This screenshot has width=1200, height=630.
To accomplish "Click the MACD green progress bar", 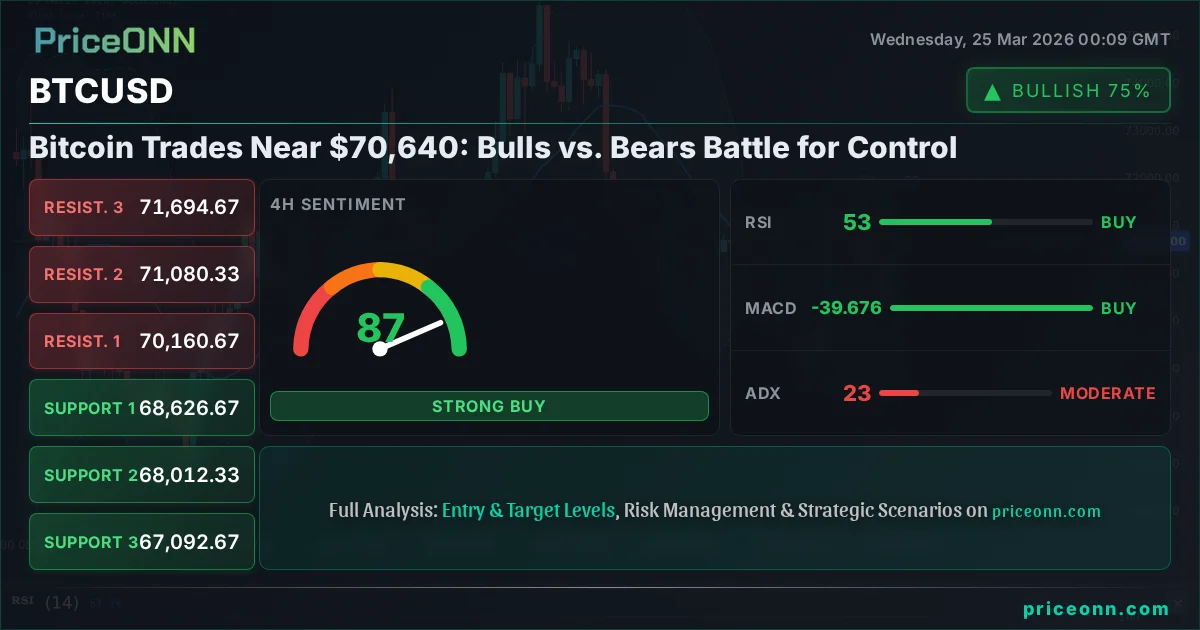I will pos(990,308).
